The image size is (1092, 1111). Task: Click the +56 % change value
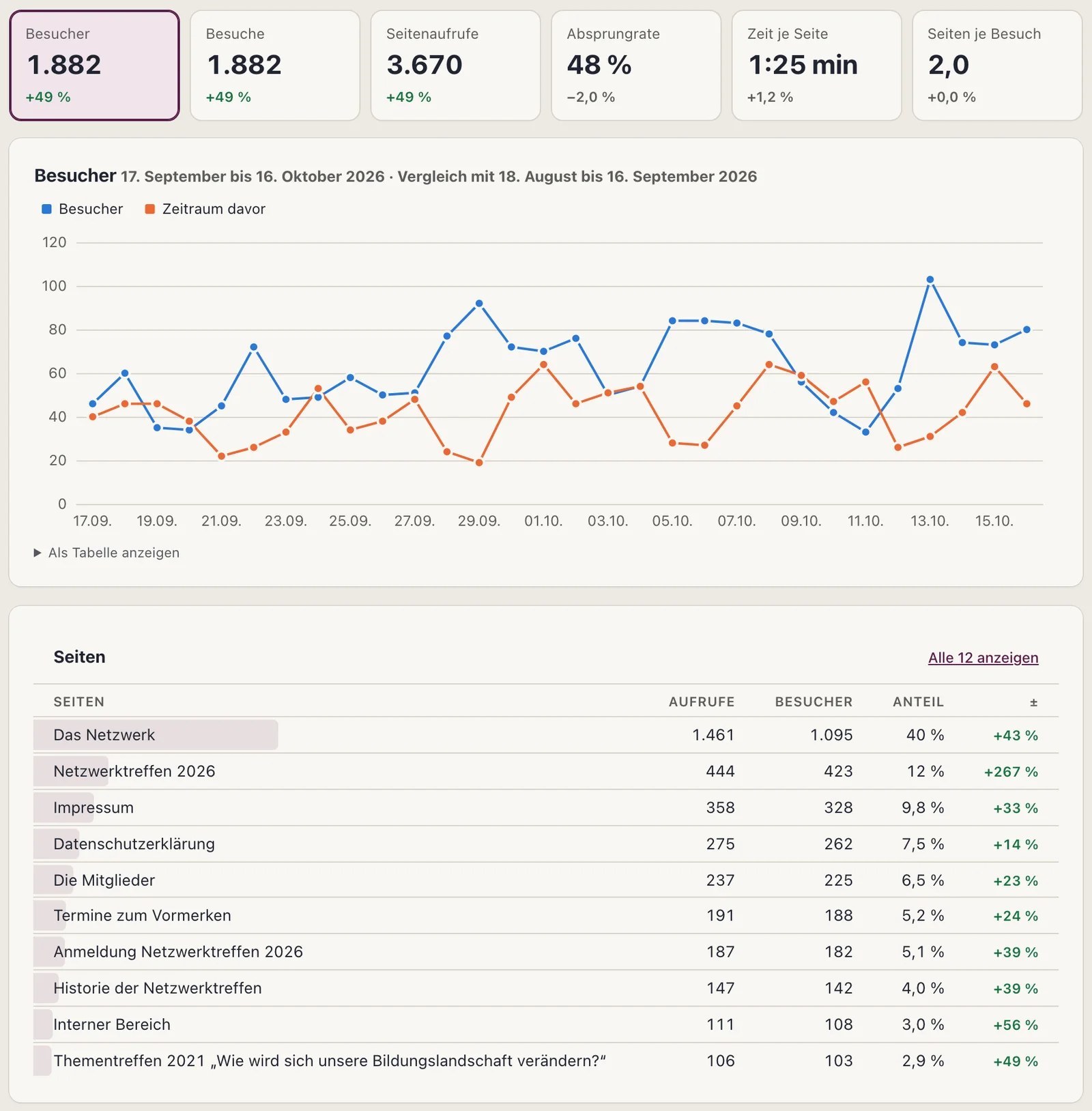pyautogui.click(x=1016, y=1025)
